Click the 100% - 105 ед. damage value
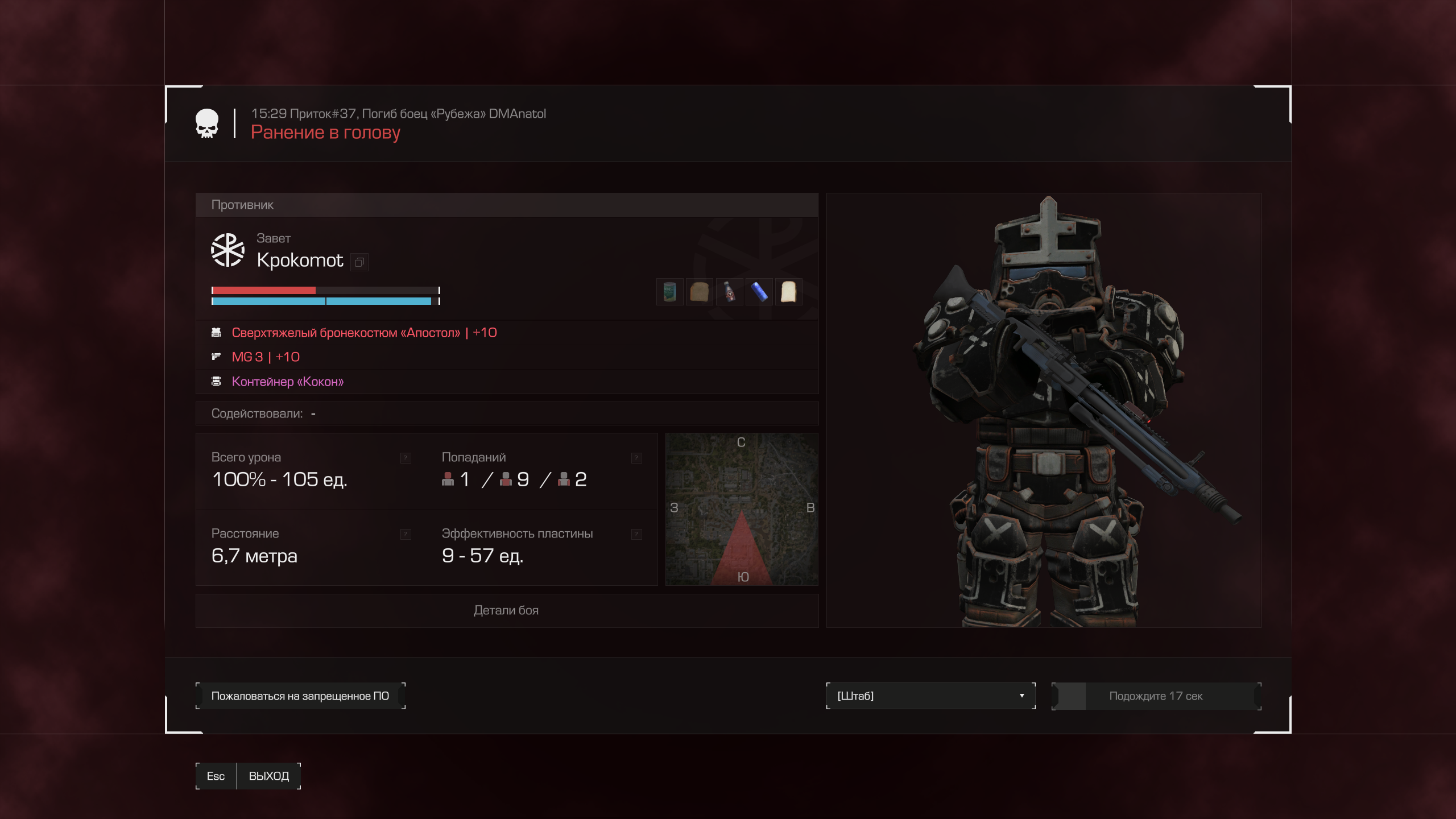The height and width of the screenshot is (819, 1456). coord(279,479)
